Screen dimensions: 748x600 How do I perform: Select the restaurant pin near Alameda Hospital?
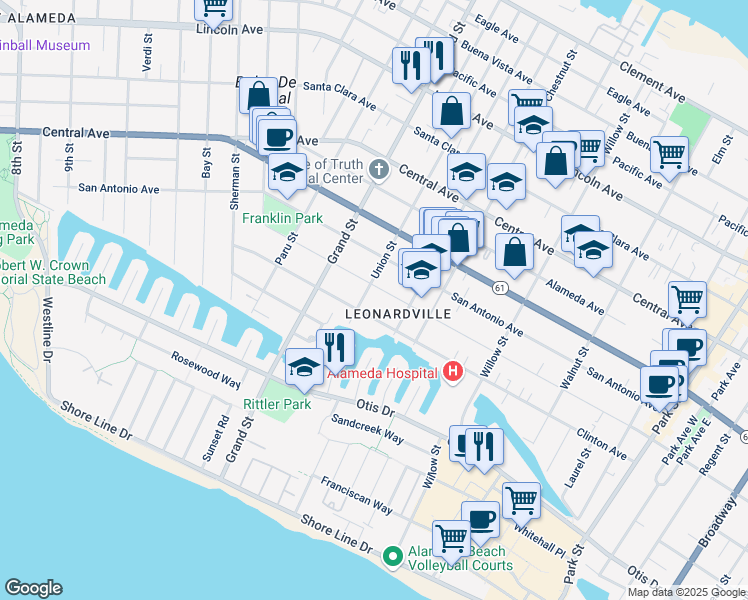click(x=335, y=349)
